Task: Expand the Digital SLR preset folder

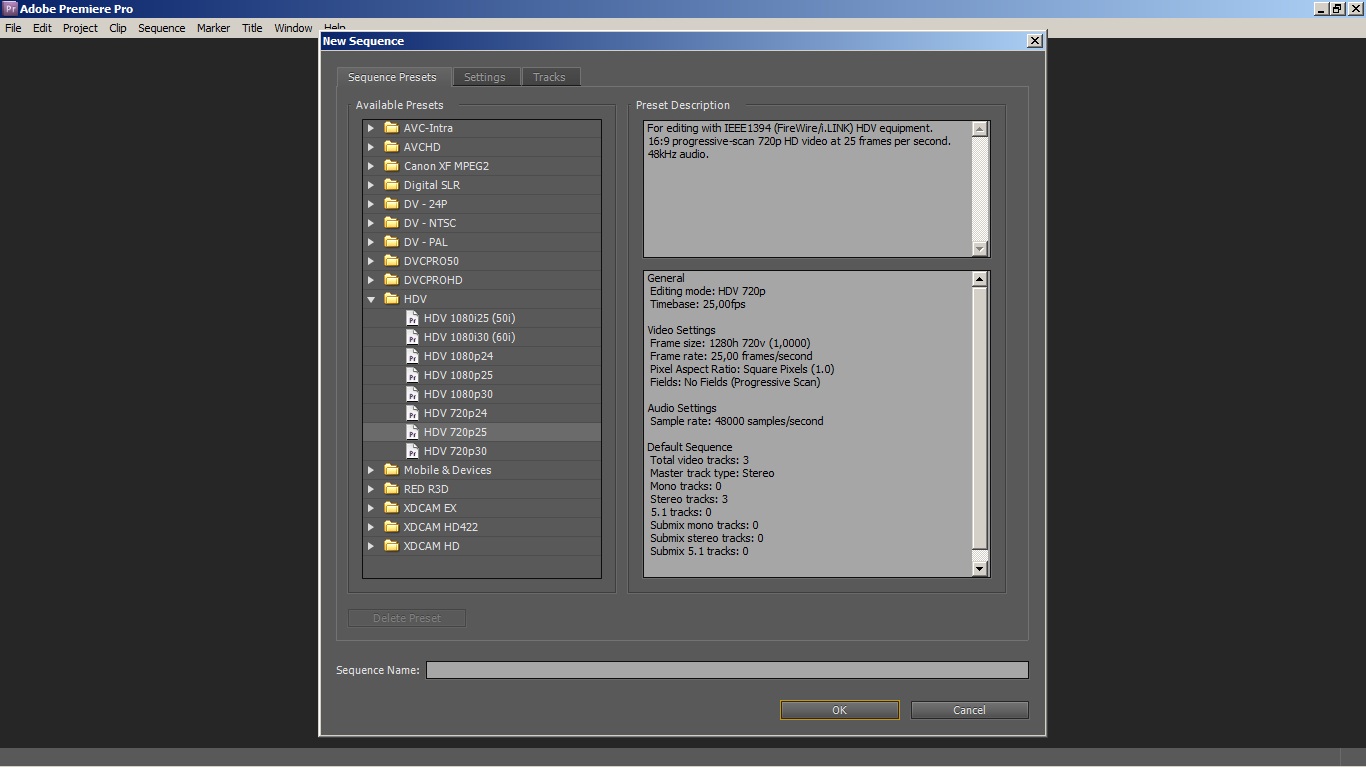Action: (x=371, y=185)
